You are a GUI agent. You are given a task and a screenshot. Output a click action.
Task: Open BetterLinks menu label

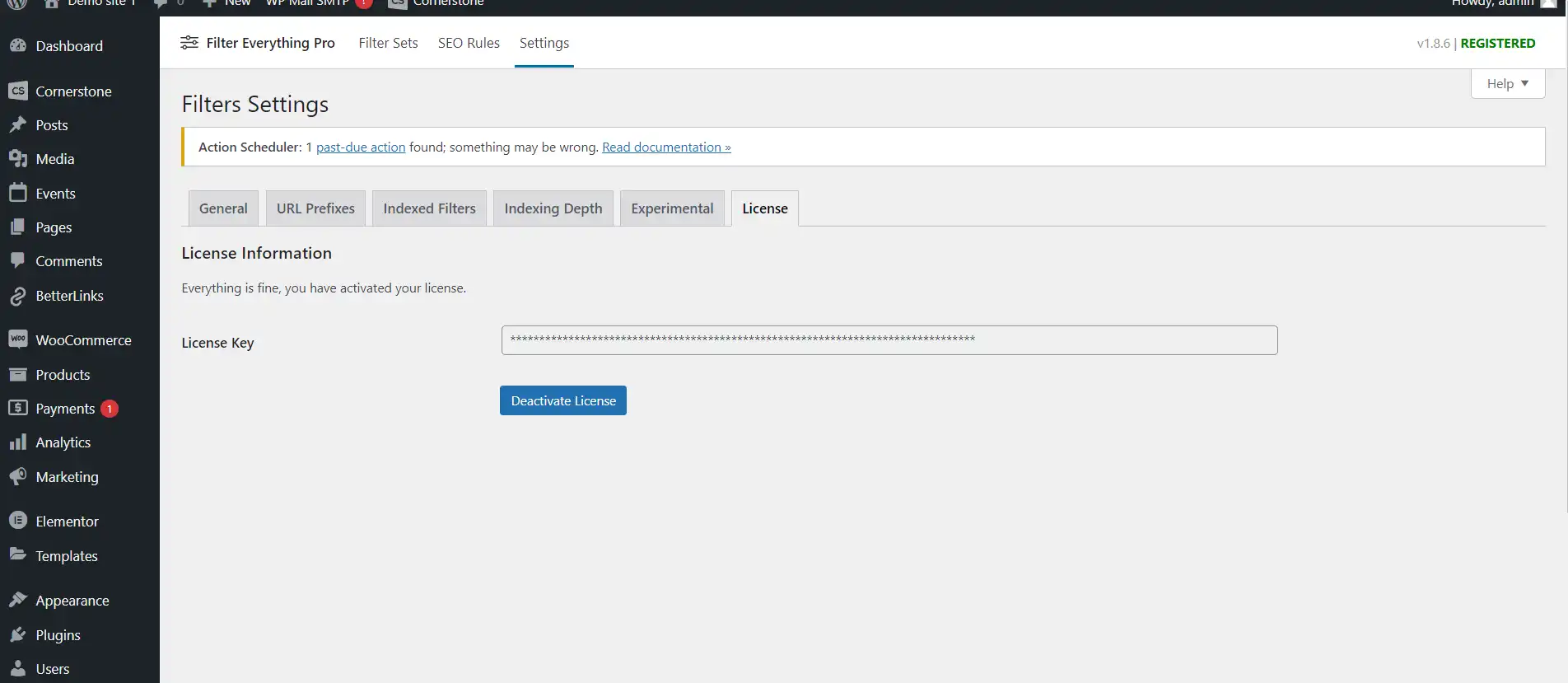coord(70,296)
